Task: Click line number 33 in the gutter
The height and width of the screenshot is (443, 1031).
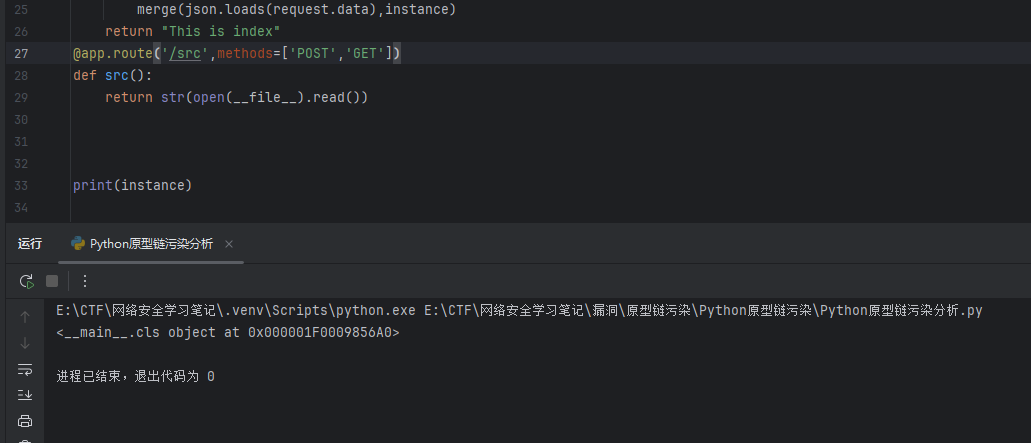Action: [x=22, y=185]
